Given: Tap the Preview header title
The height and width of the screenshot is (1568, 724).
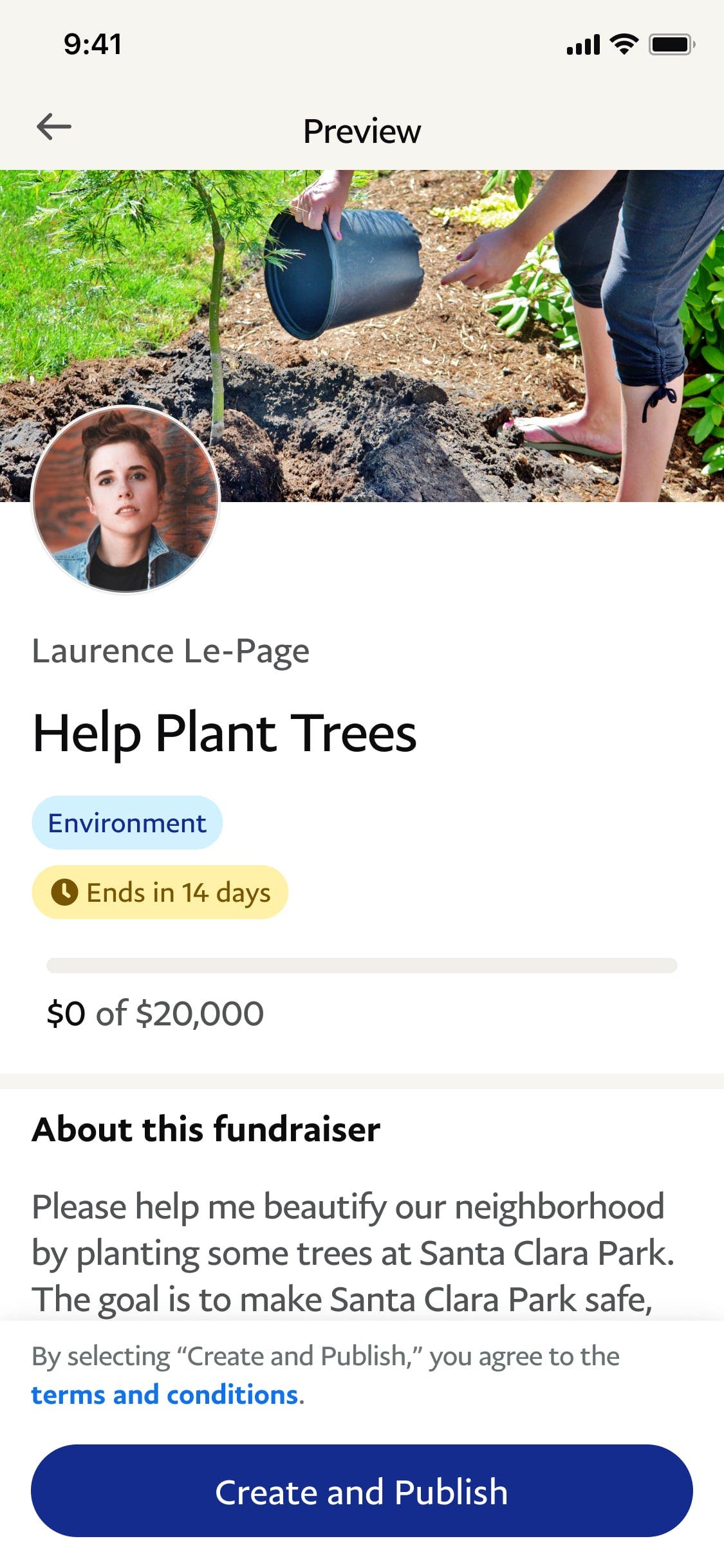Looking at the screenshot, I should [362, 131].
